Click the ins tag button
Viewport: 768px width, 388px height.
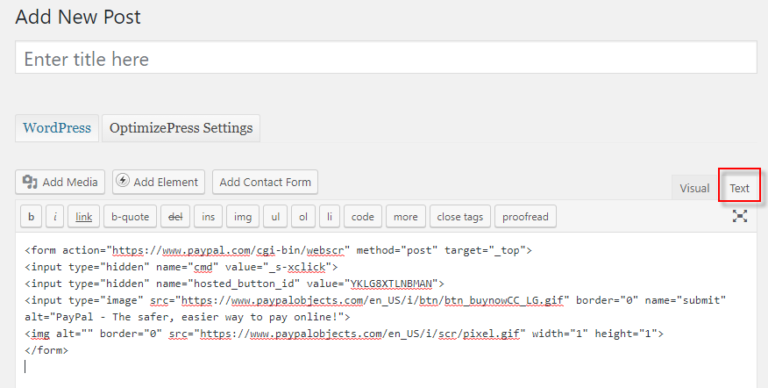coord(208,217)
